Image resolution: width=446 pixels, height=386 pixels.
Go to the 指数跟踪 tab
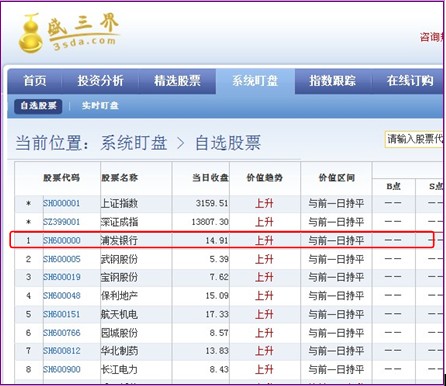click(x=333, y=81)
